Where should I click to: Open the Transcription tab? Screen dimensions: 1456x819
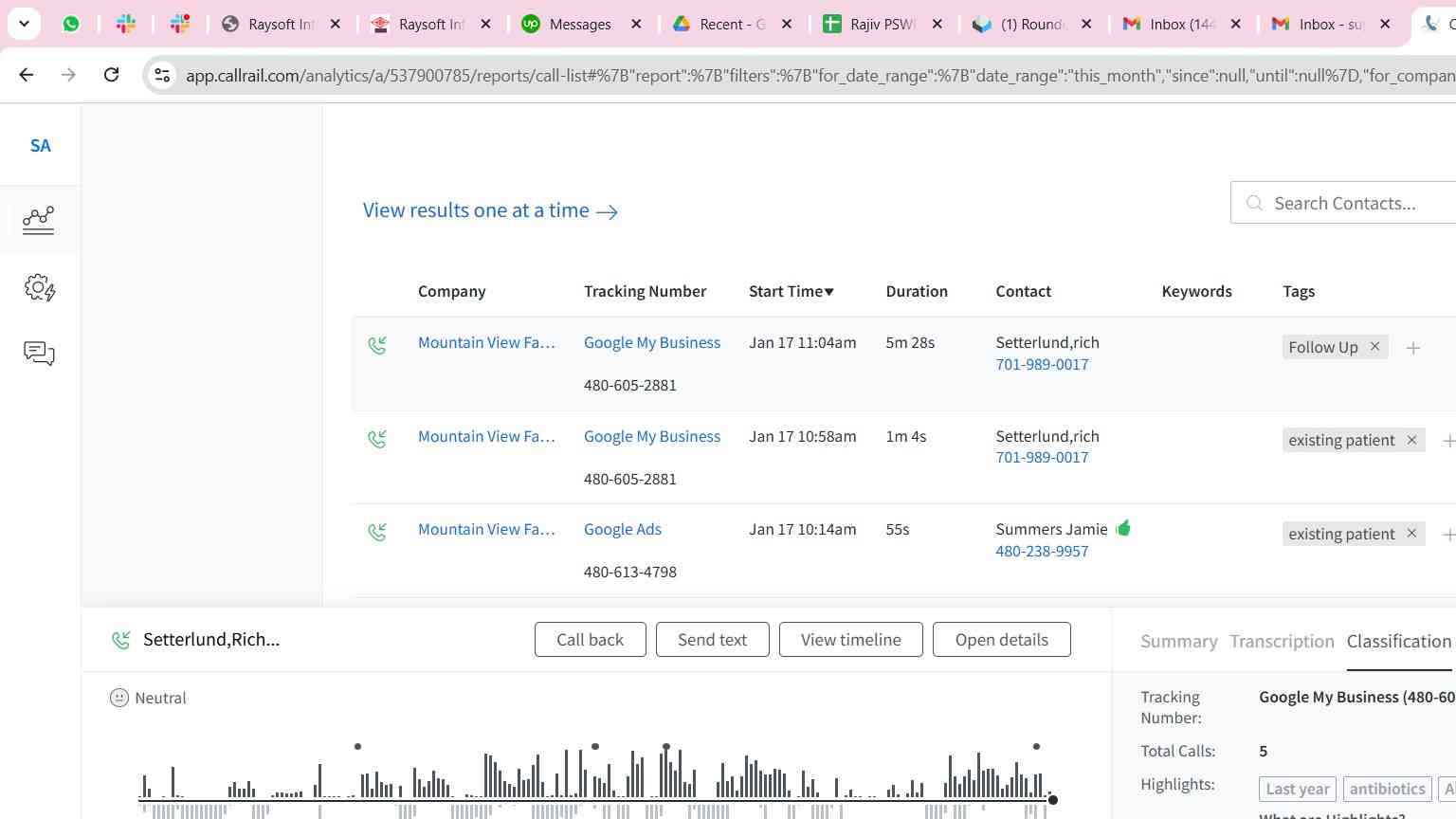1282,642
